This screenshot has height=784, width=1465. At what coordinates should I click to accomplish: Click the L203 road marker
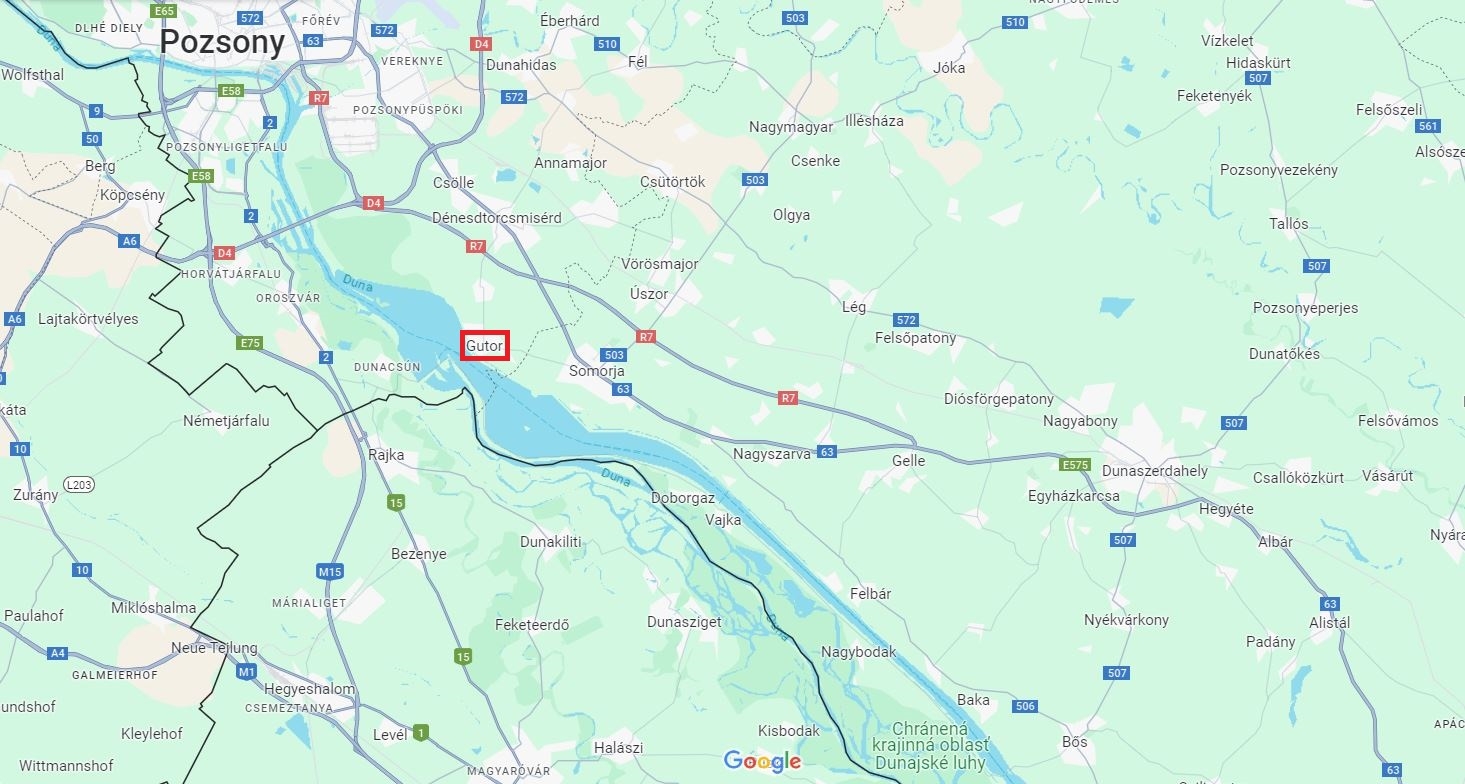point(78,485)
